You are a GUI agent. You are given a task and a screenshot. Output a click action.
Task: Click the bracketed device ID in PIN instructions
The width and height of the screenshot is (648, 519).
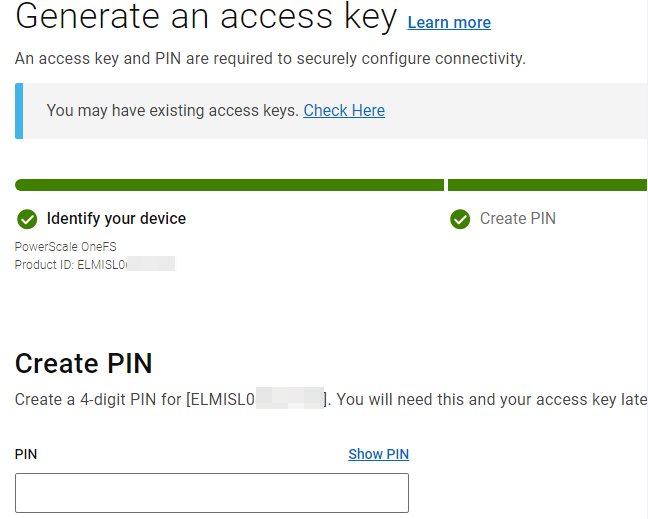[x=257, y=400]
